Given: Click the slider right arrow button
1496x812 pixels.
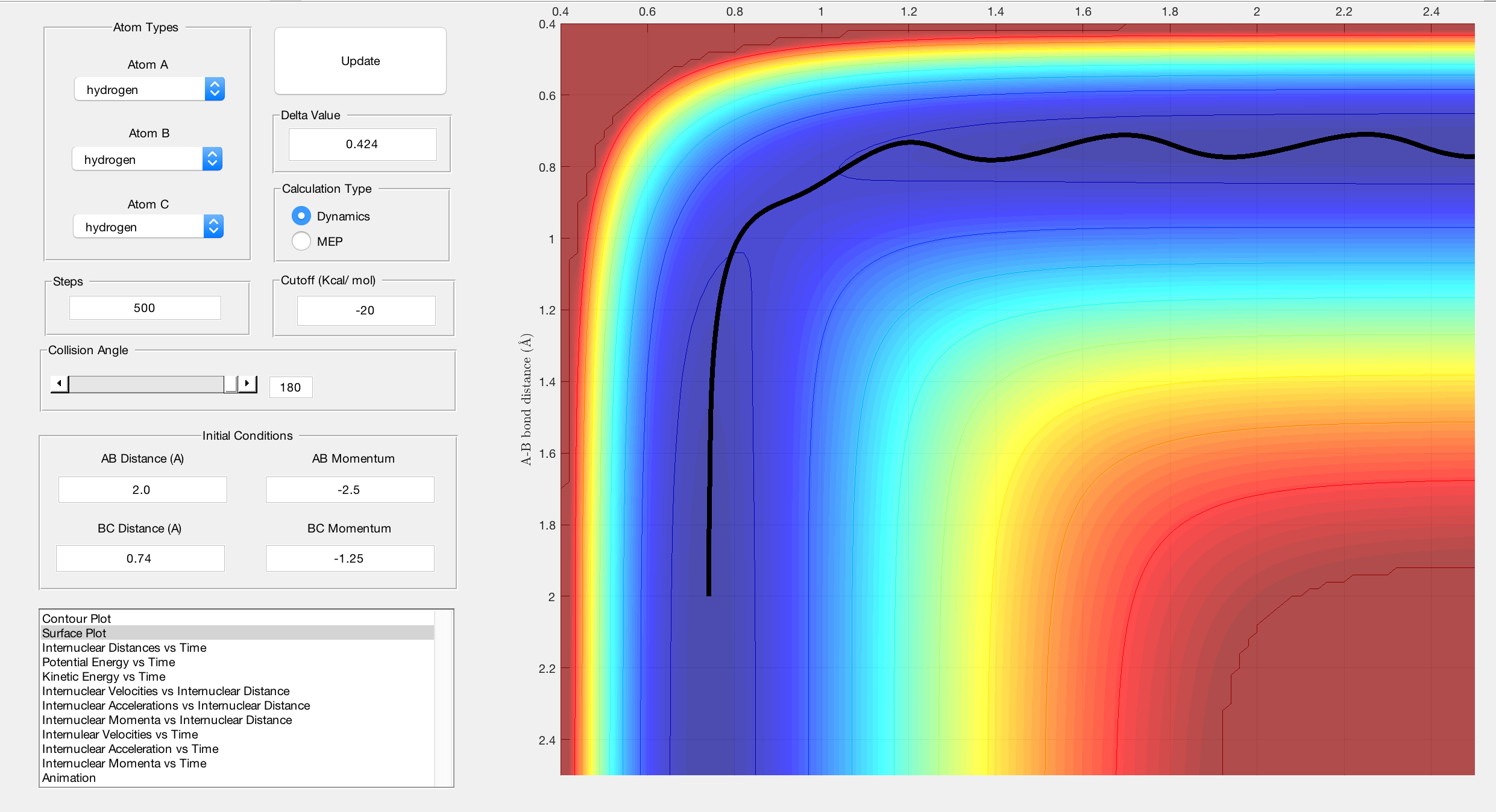Looking at the screenshot, I should coord(247,384).
